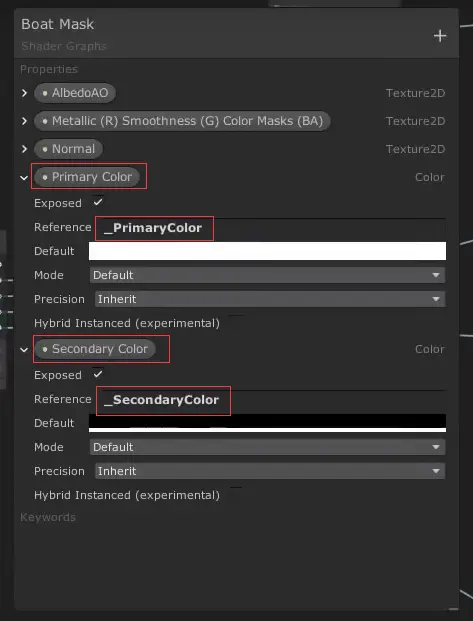
Task: Edit the _SecondaryColor reference field
Action: click(271, 400)
